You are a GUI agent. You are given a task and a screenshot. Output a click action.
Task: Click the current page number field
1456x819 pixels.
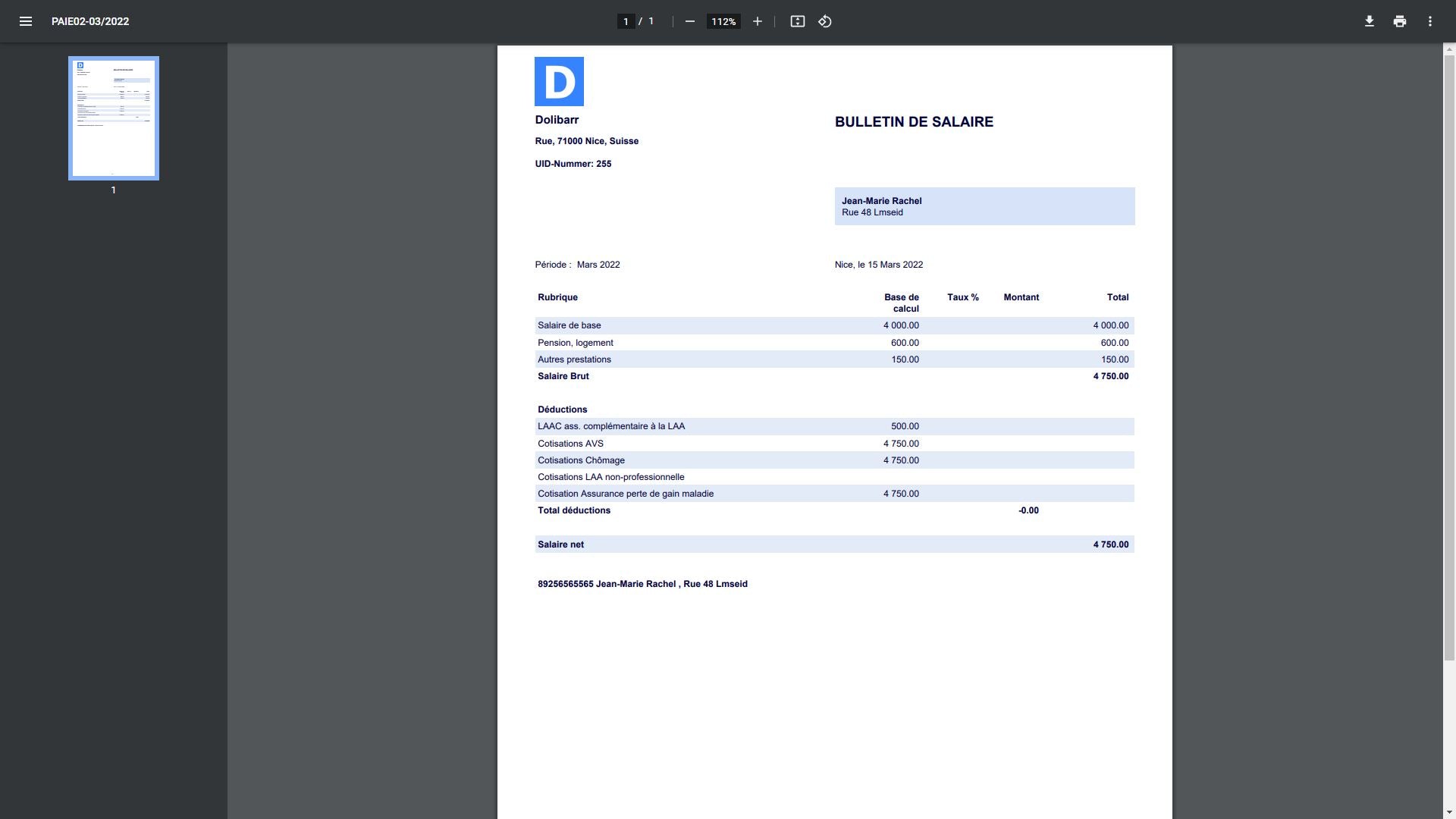pos(626,21)
